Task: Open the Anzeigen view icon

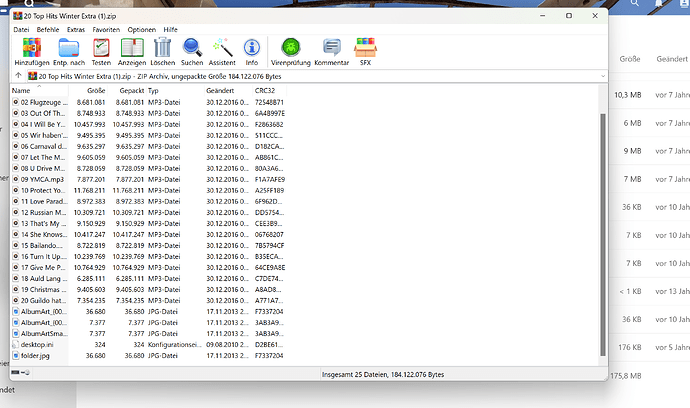Action: pos(132,48)
